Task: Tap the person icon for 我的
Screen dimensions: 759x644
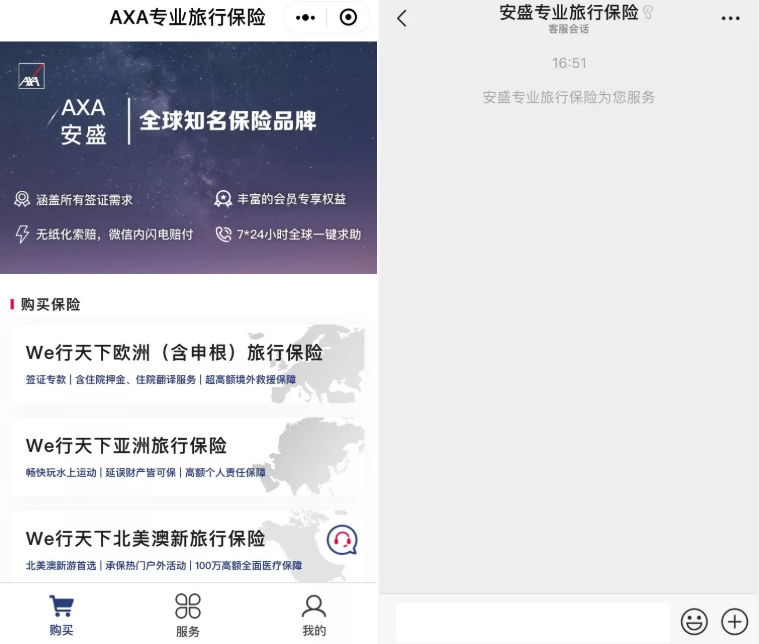Action: [314, 606]
